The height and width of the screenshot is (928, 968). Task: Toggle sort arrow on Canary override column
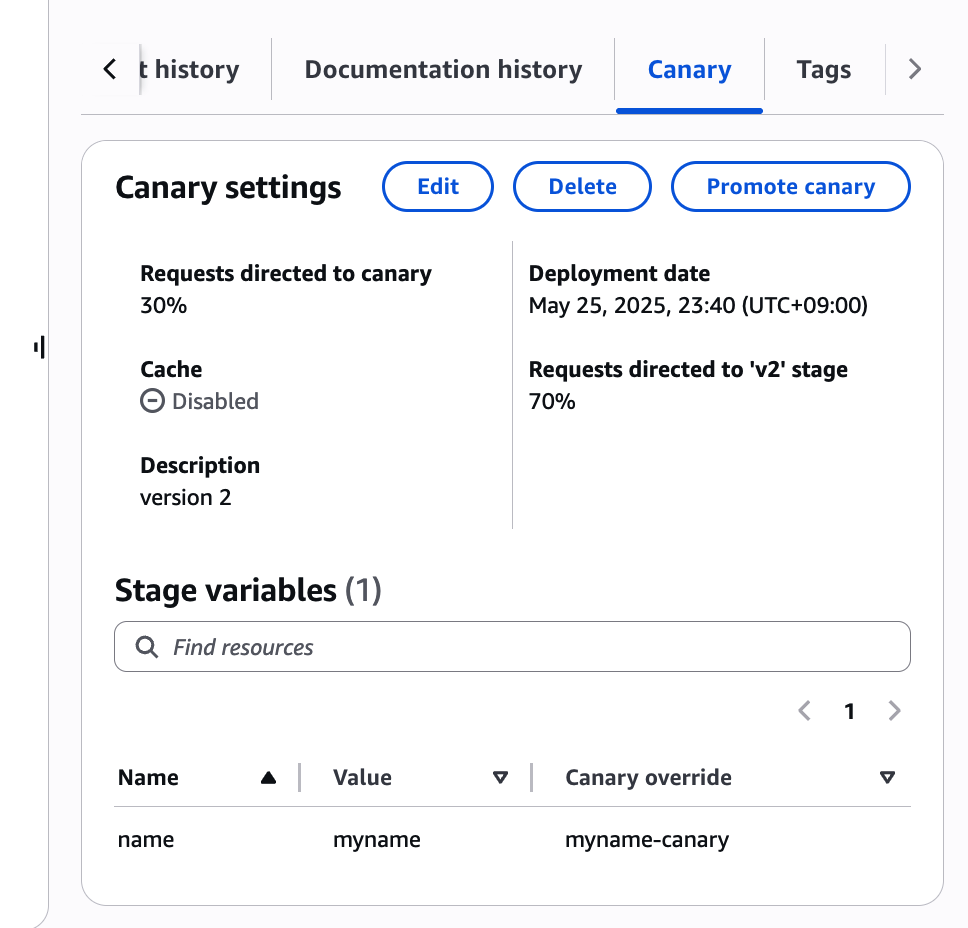886,778
